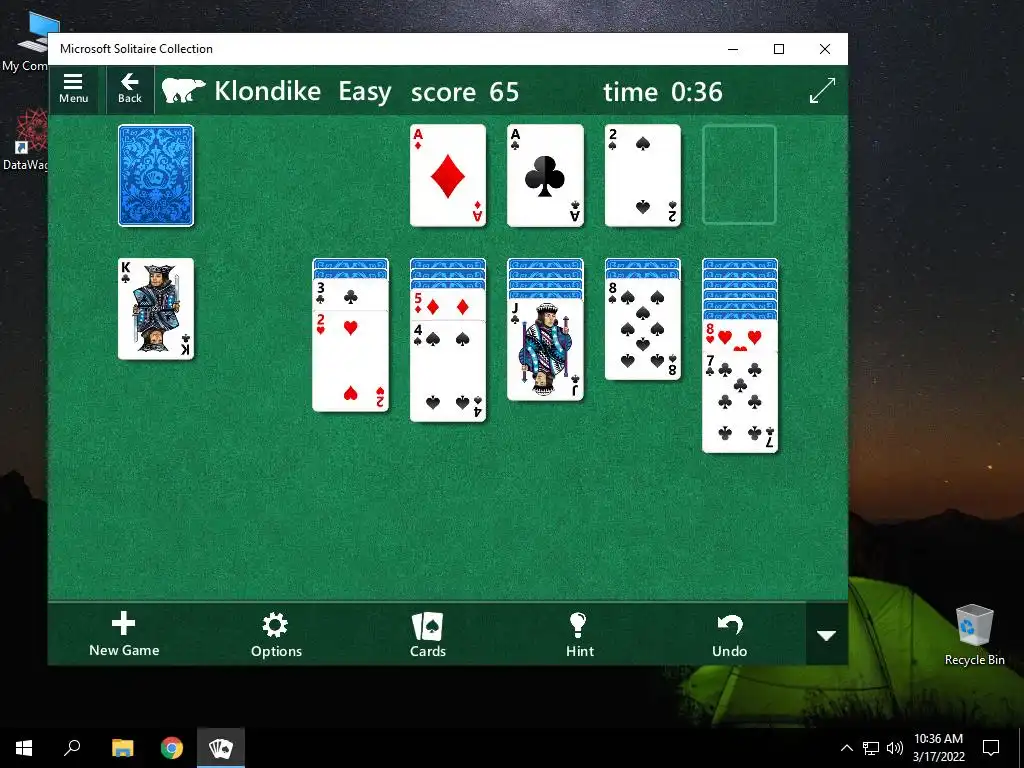Open game Options gear
Screen dimensions: 1024x768
[276, 634]
